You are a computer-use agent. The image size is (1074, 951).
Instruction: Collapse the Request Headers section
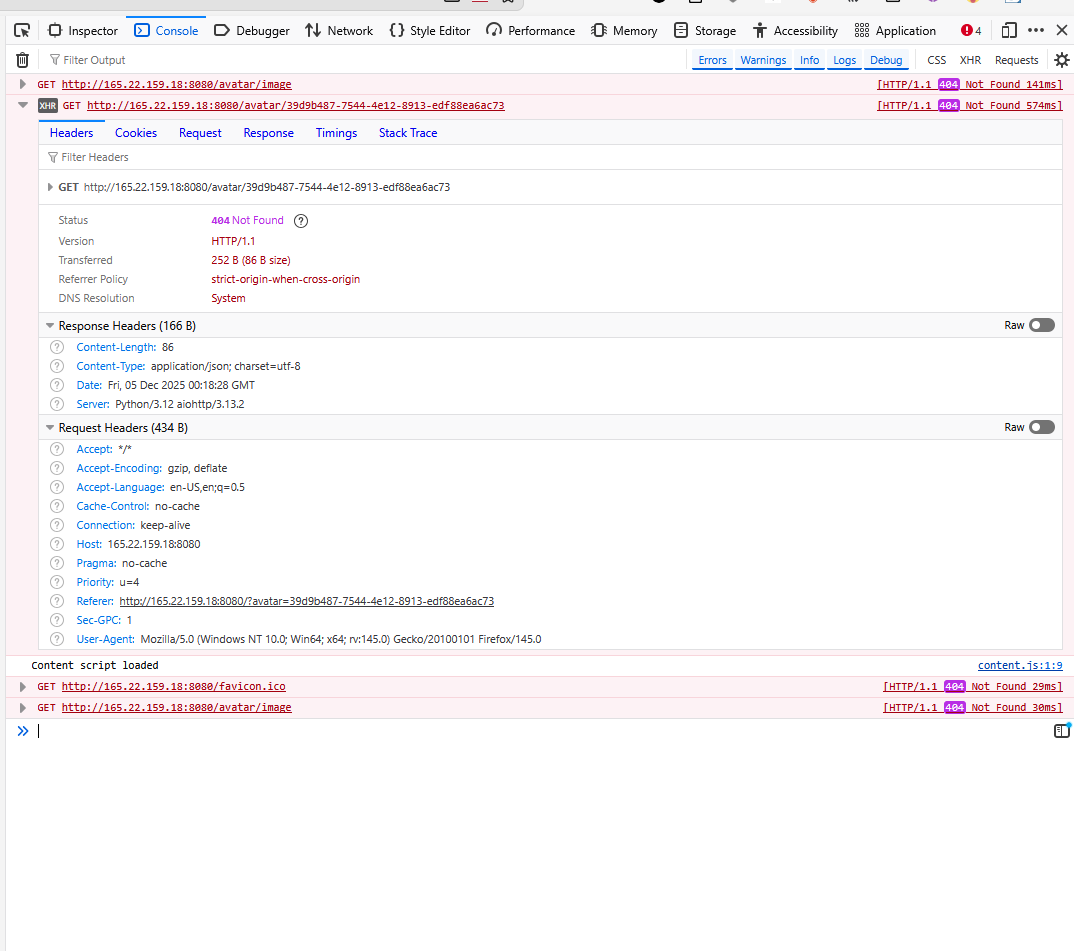coord(49,428)
